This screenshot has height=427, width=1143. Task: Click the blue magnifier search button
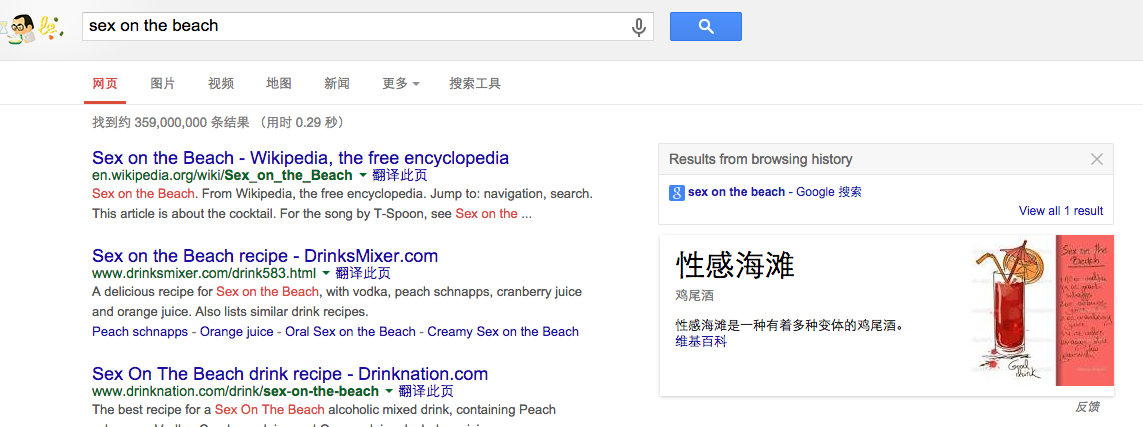pos(706,27)
